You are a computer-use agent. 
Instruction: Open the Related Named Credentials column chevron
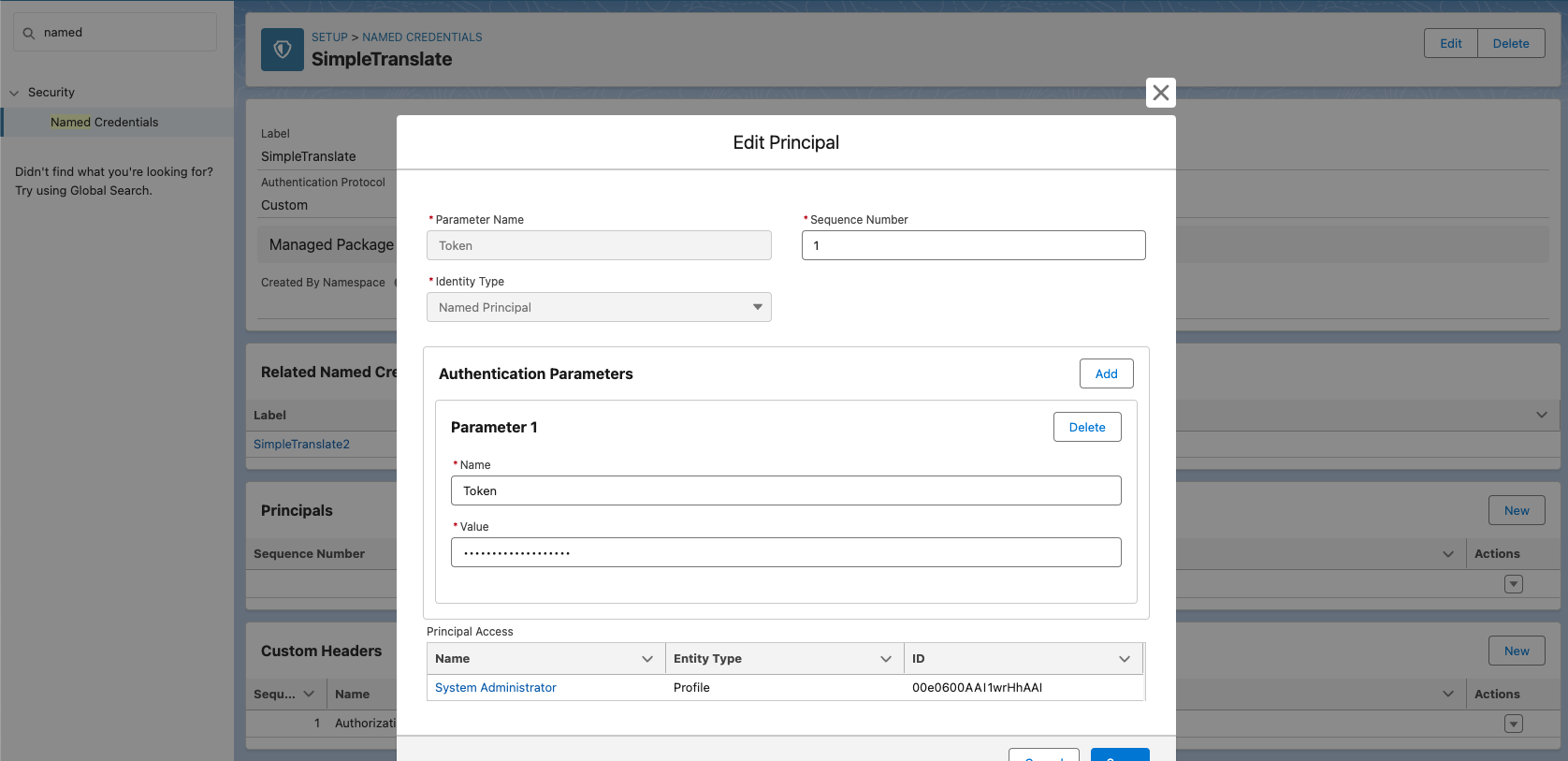[x=1542, y=415]
